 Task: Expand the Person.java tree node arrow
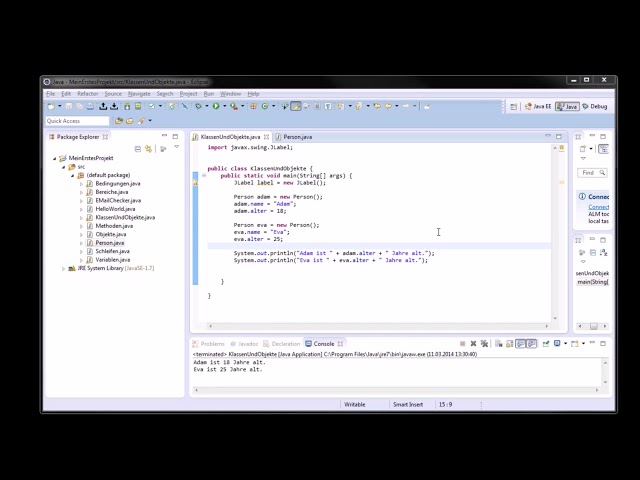[x=81, y=243]
